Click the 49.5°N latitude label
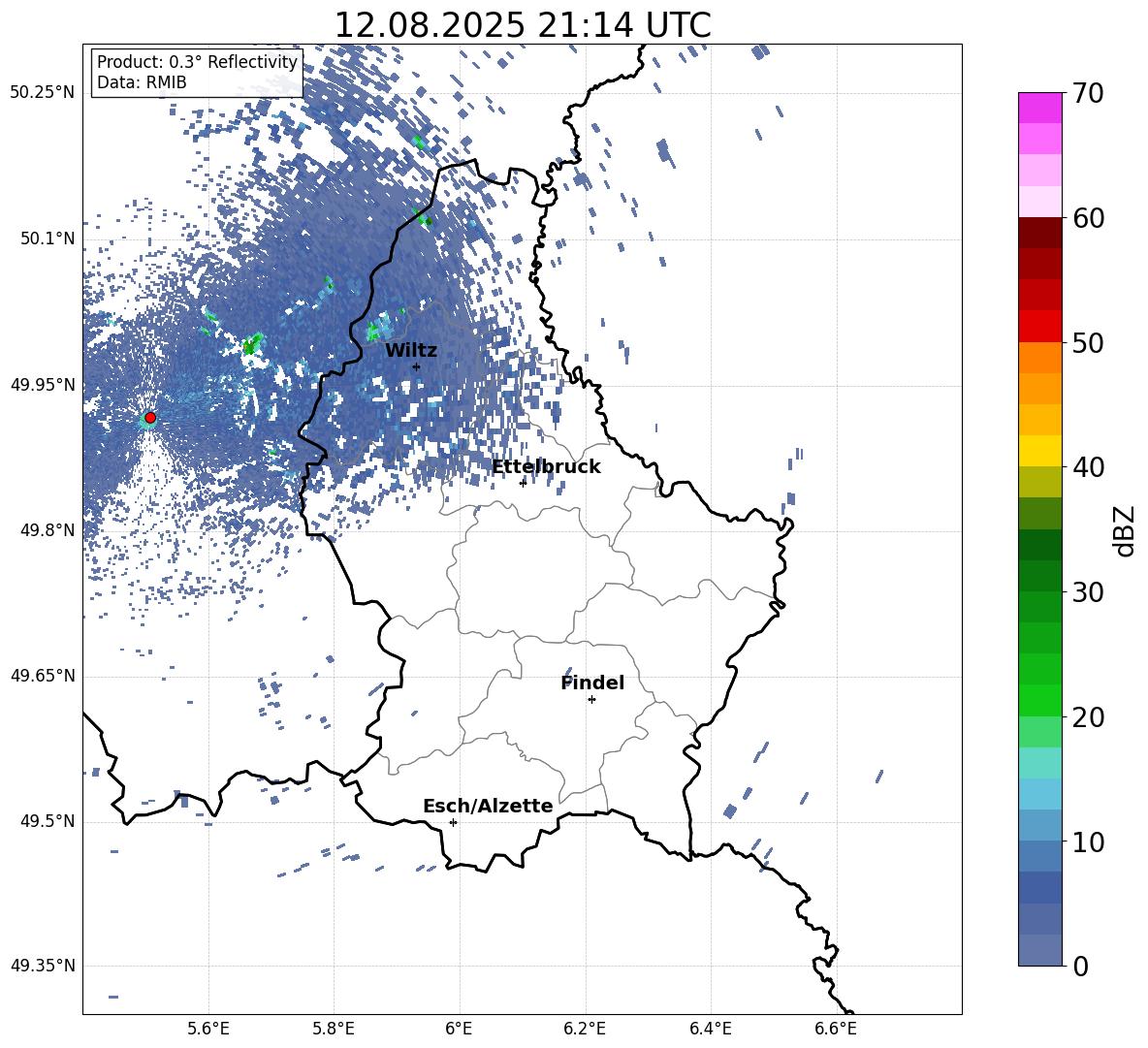This screenshot has height=1048, width=1148. tap(47, 821)
